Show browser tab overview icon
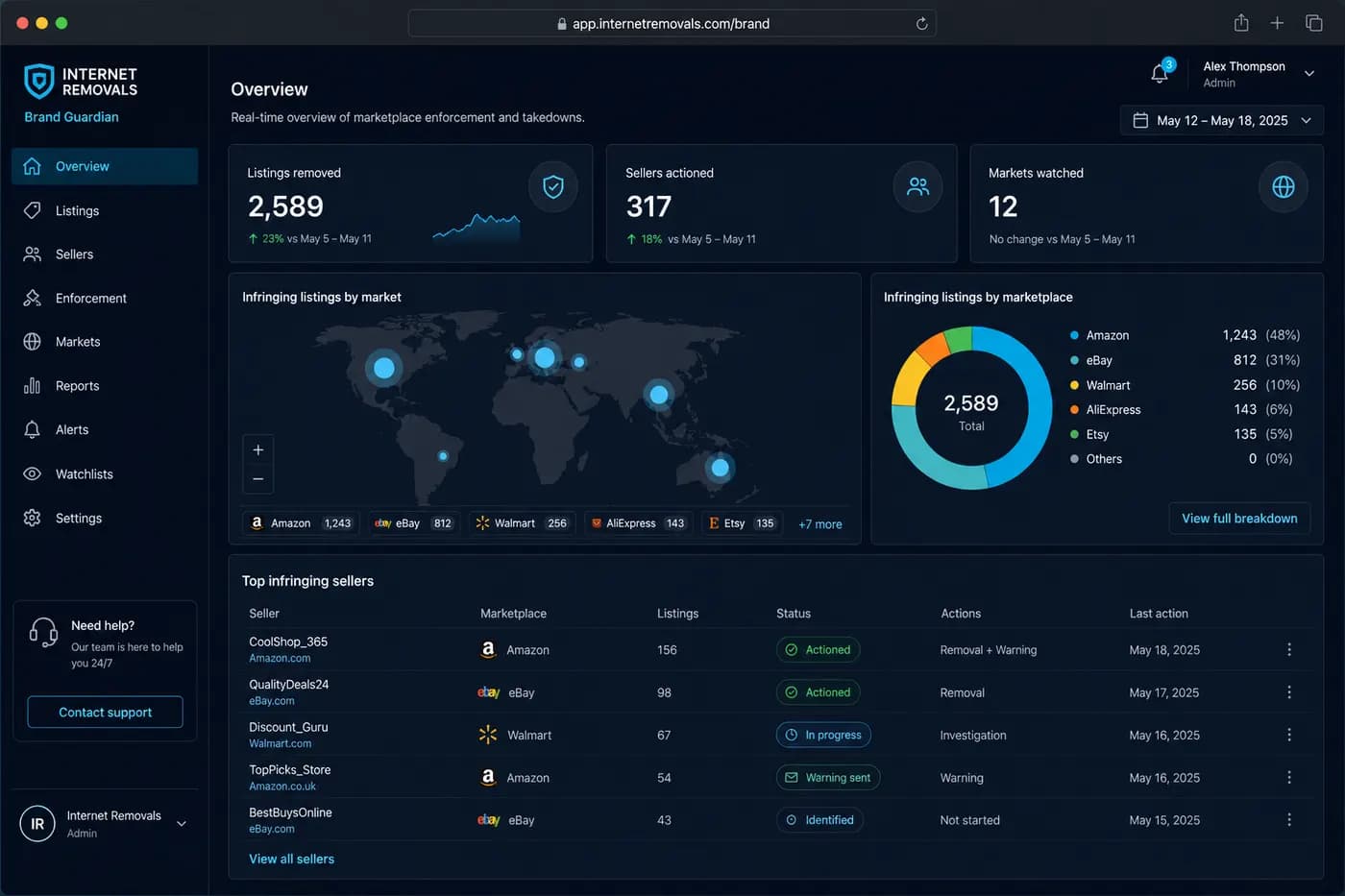The image size is (1345, 896). [1313, 23]
